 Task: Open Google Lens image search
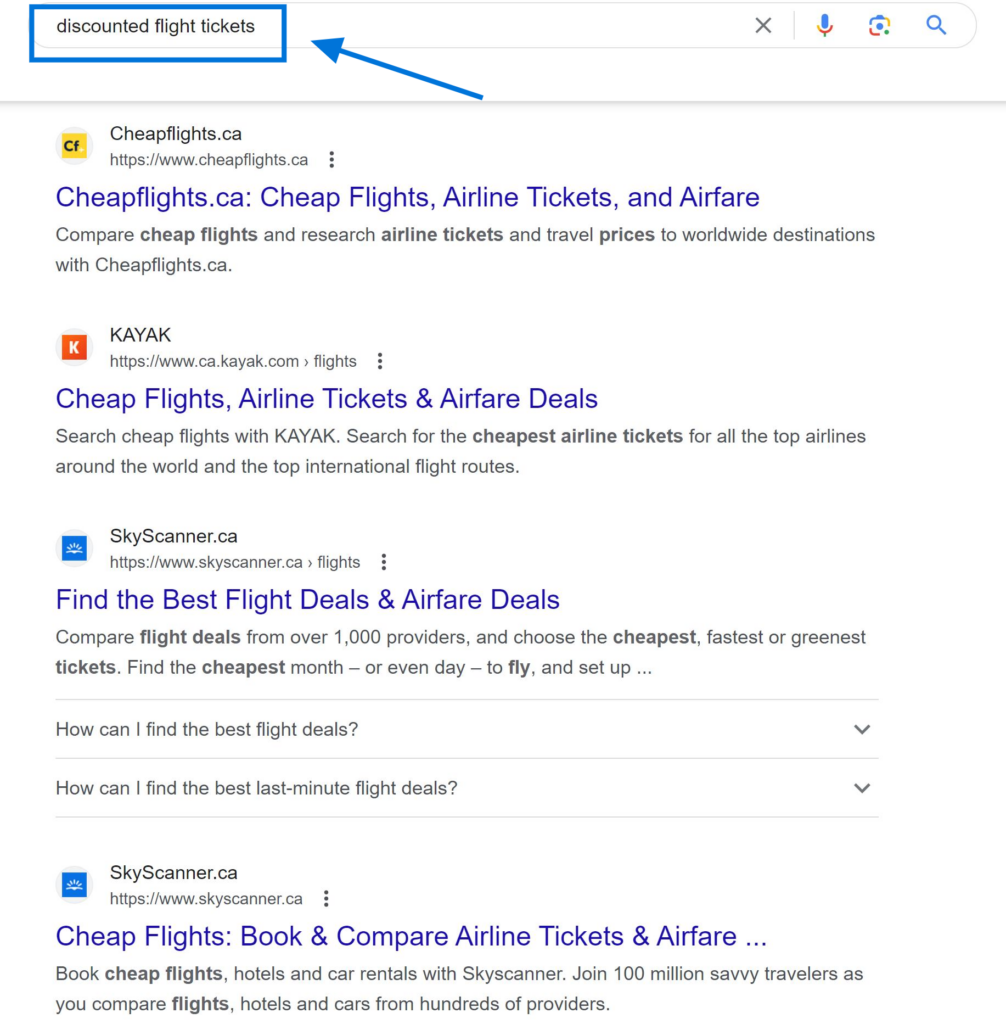tap(879, 25)
